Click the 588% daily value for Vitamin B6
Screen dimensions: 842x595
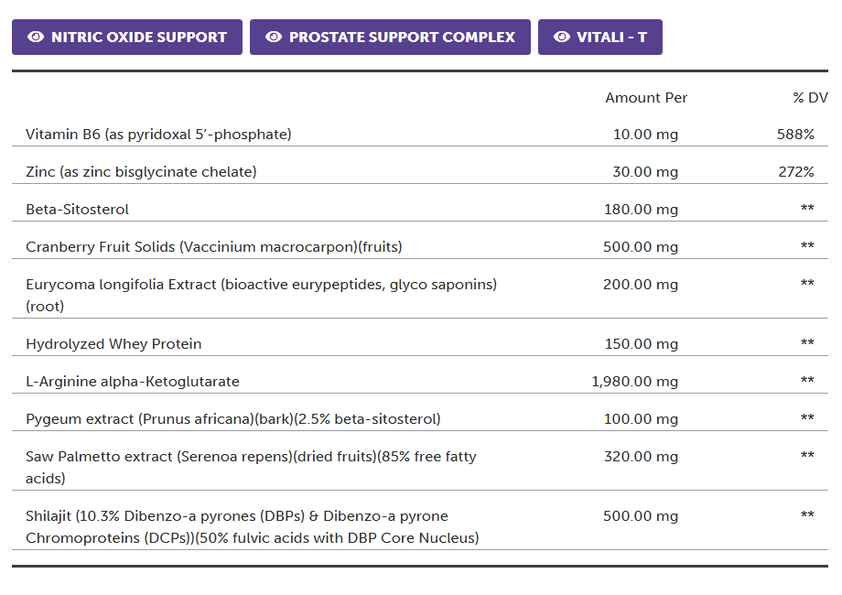click(796, 133)
